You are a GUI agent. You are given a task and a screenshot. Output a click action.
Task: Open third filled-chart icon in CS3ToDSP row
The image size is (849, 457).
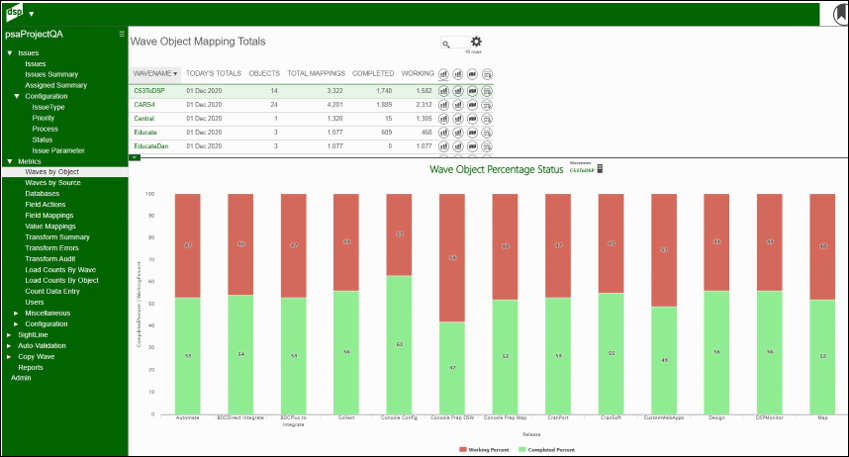coord(472,91)
